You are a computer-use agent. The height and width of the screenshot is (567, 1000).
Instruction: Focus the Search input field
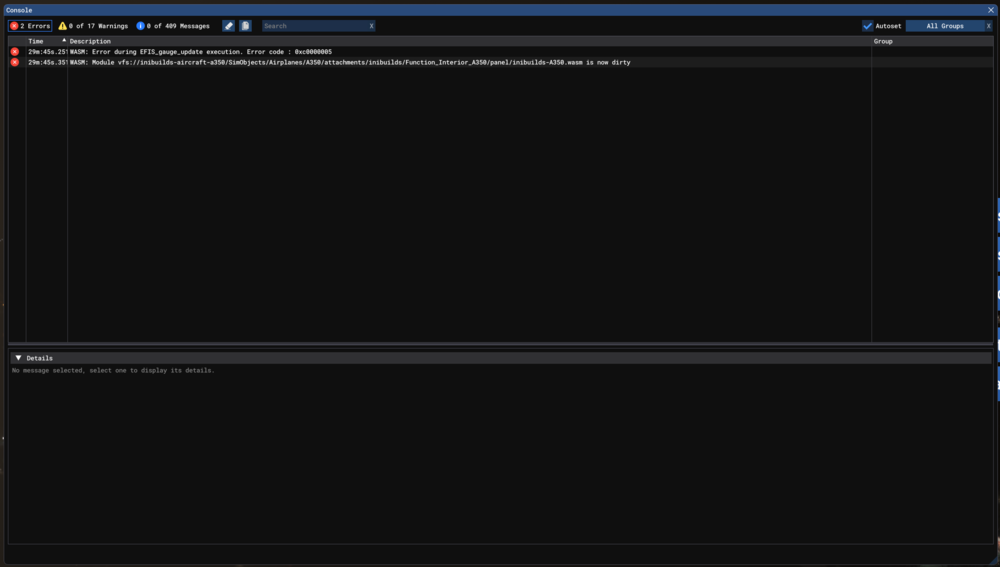[314, 26]
